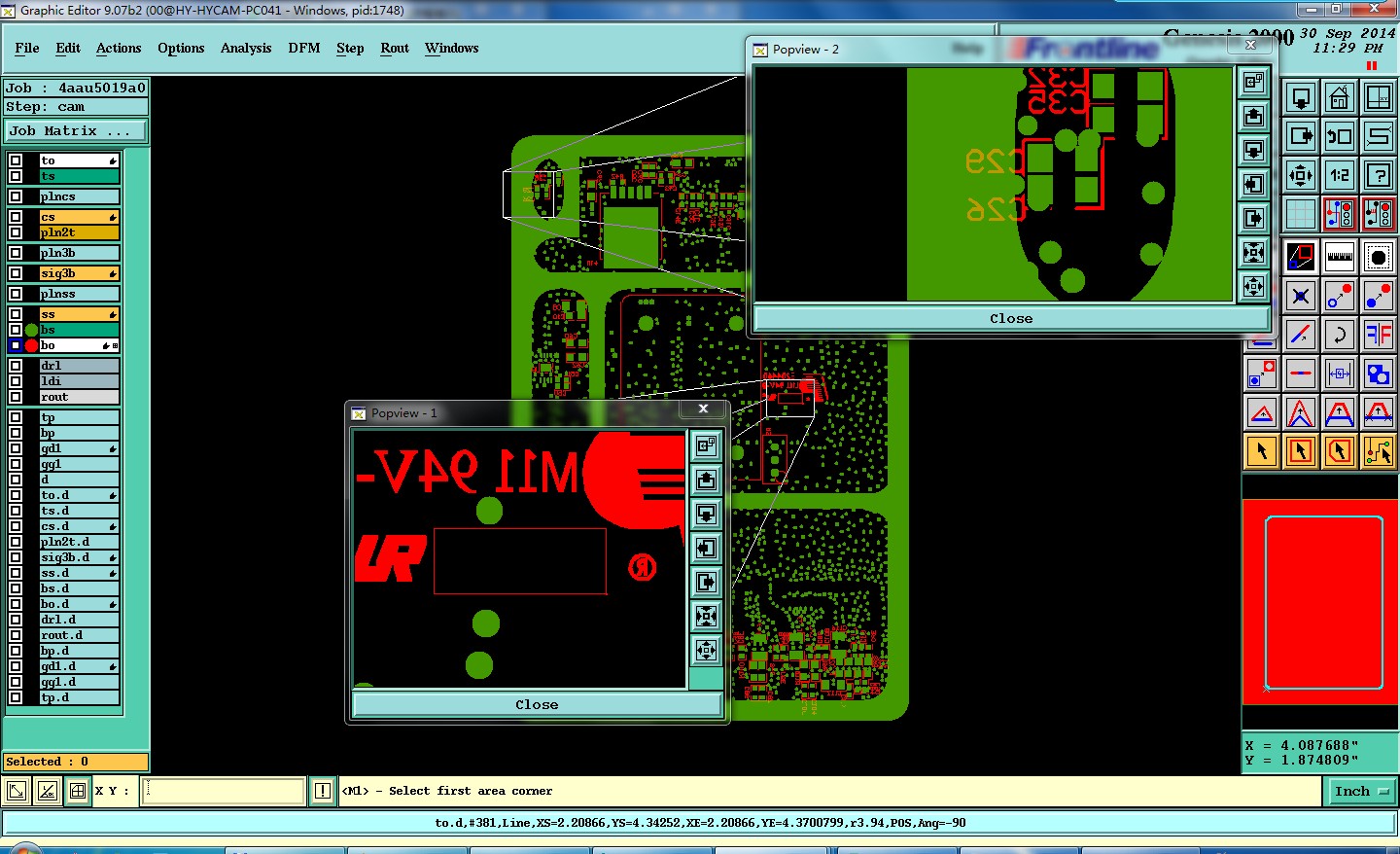Open the File menu
1400x854 pixels.
(27, 48)
